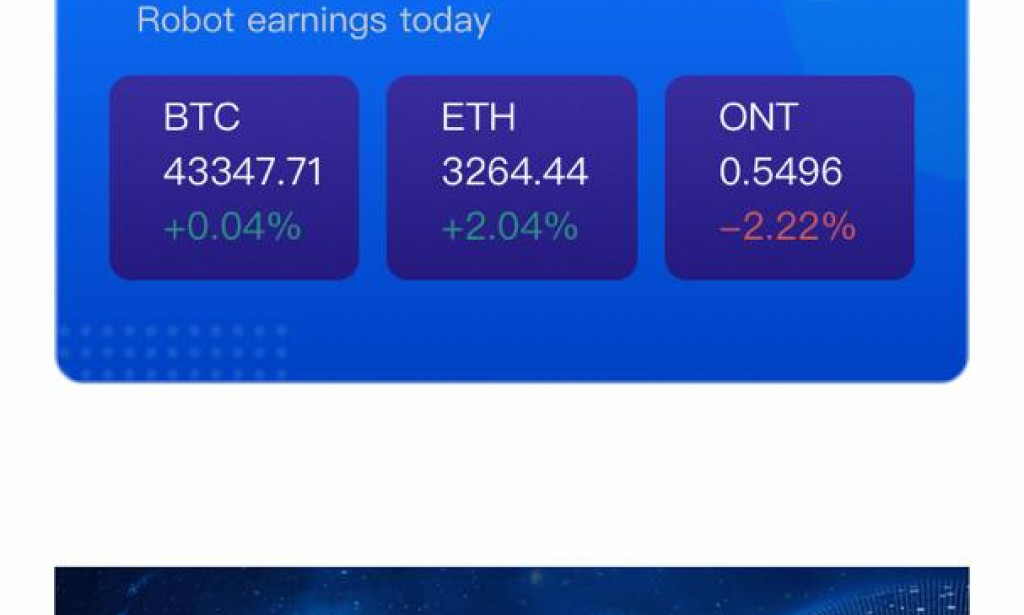Select the ETH price 3264.44

click(x=514, y=172)
